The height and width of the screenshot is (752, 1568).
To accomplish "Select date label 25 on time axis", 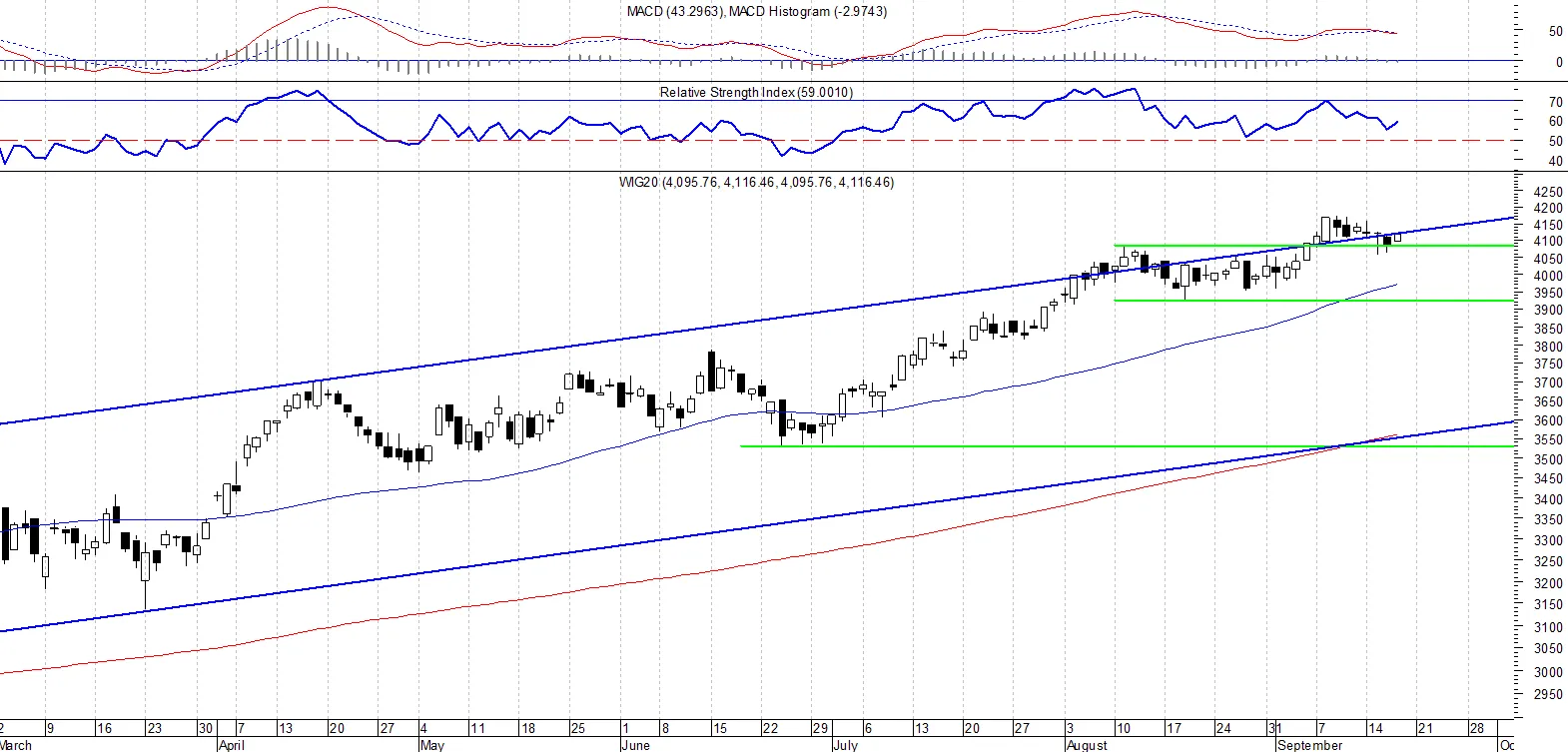I will pos(578,728).
